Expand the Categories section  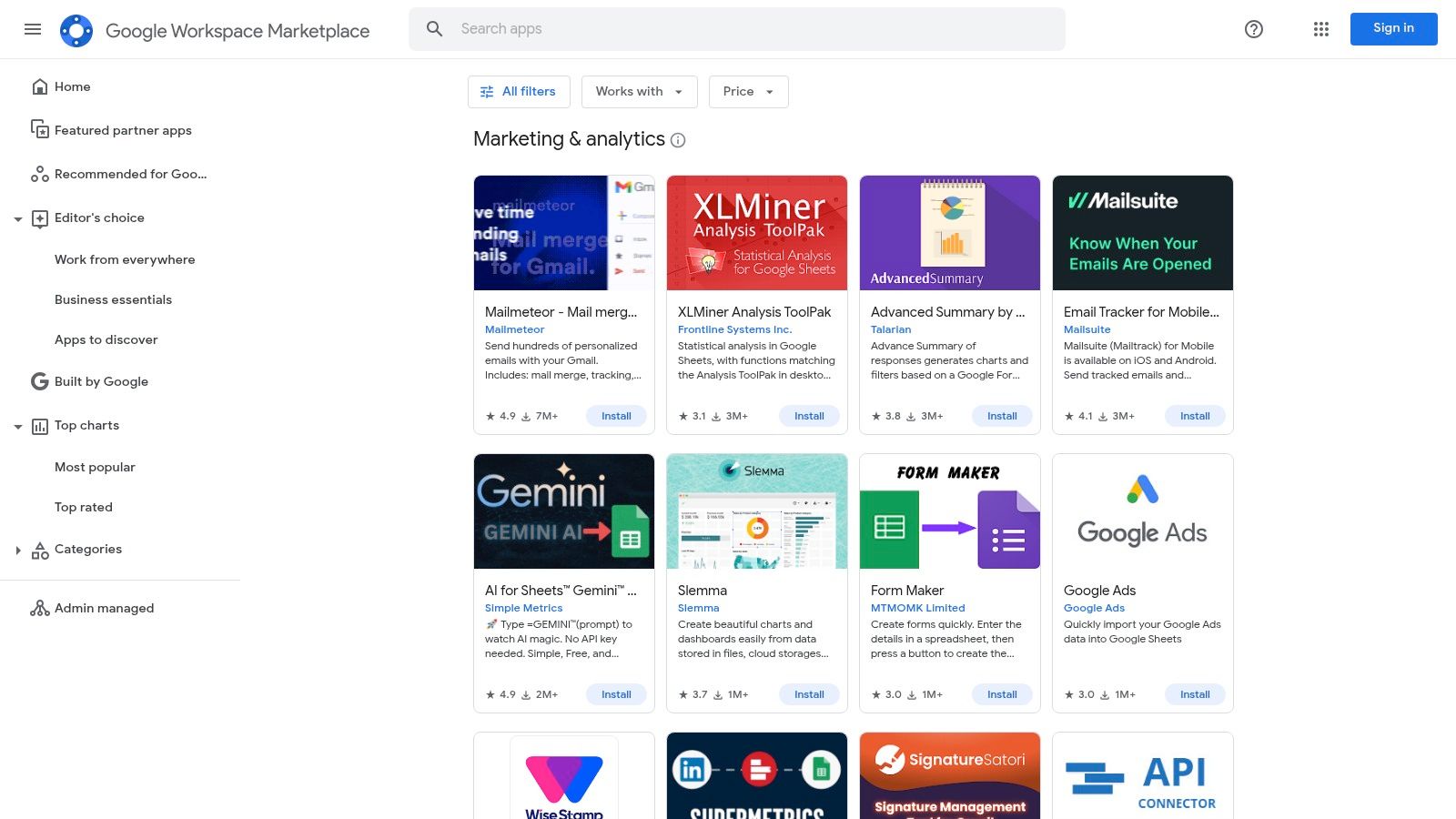(18, 549)
